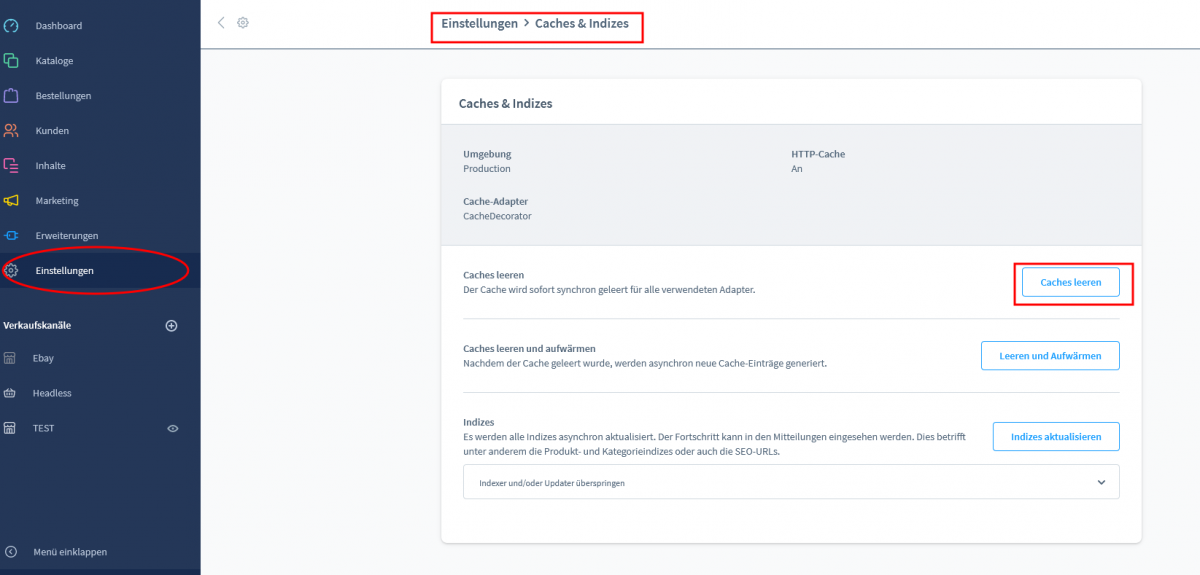The height and width of the screenshot is (575, 1200).
Task: Open Marketing via the megaphone icon
Action: pyautogui.click(x=11, y=201)
